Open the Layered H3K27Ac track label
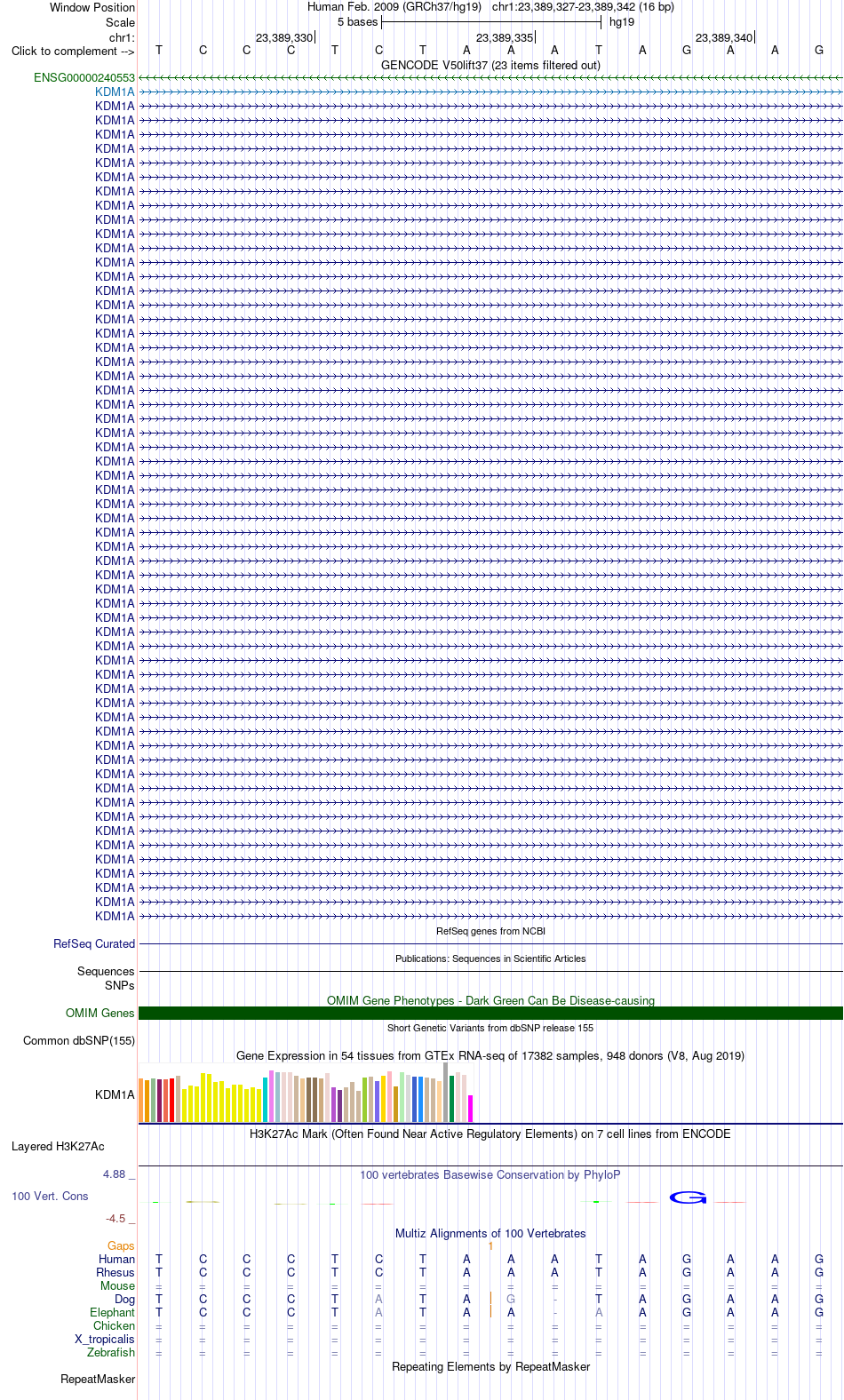 tap(58, 1146)
